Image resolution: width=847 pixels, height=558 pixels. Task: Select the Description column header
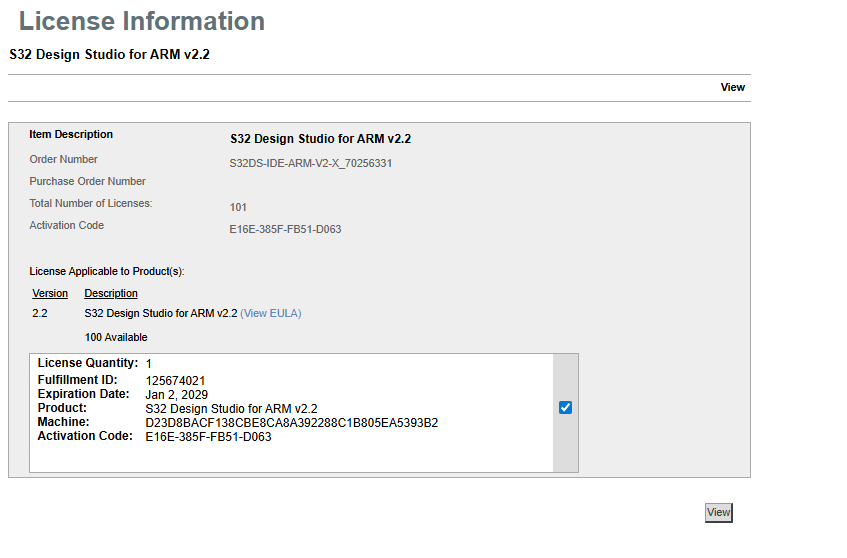coord(111,293)
